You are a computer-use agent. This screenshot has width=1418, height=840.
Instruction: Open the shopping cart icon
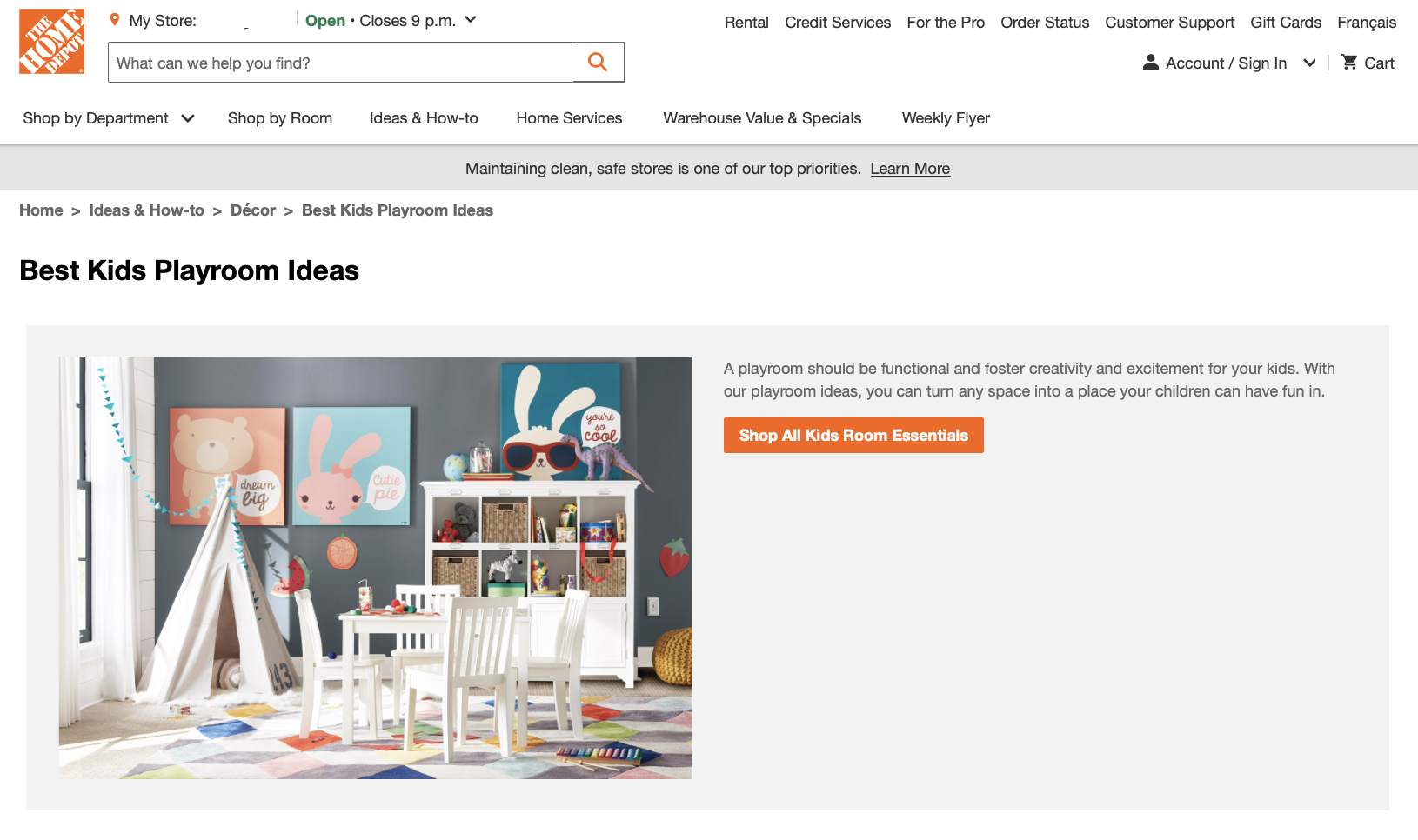pos(1349,63)
